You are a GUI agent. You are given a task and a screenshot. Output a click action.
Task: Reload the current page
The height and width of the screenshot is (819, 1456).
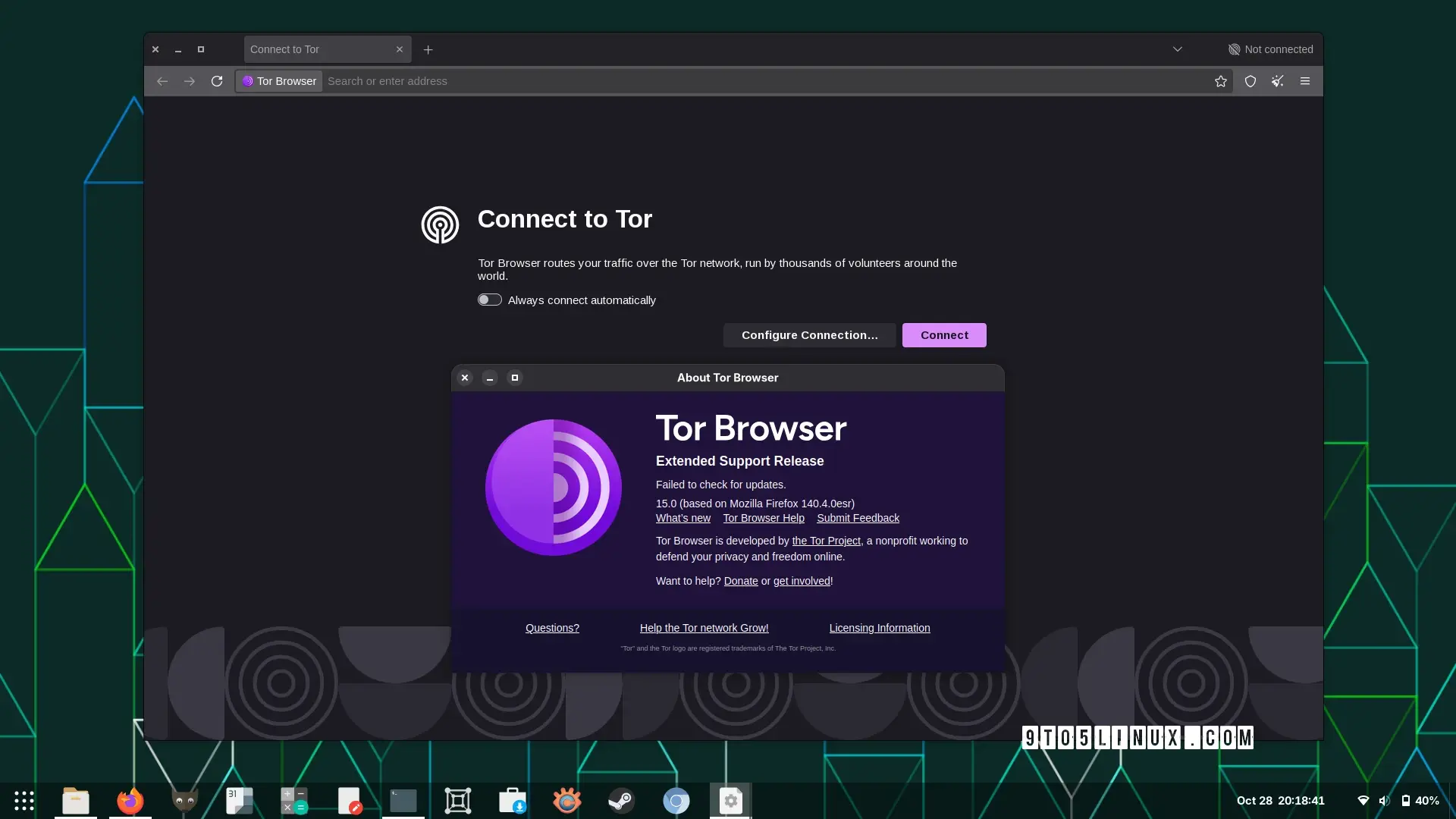point(217,81)
